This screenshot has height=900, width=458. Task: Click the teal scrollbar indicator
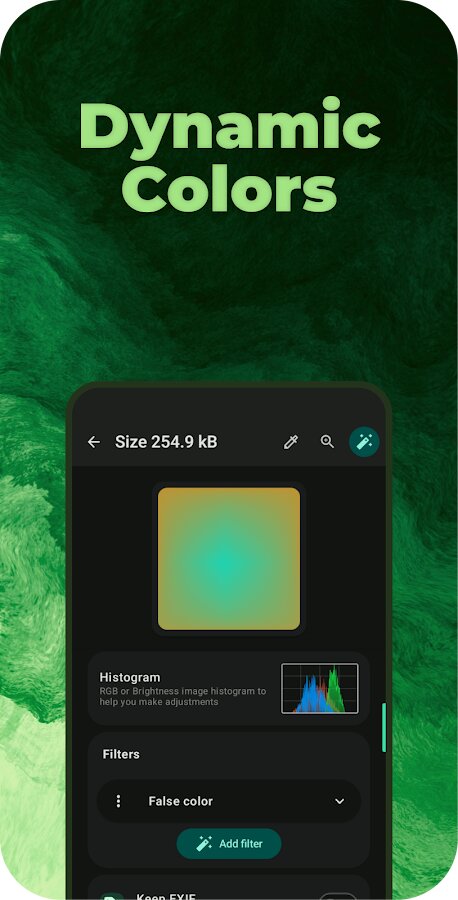click(384, 727)
